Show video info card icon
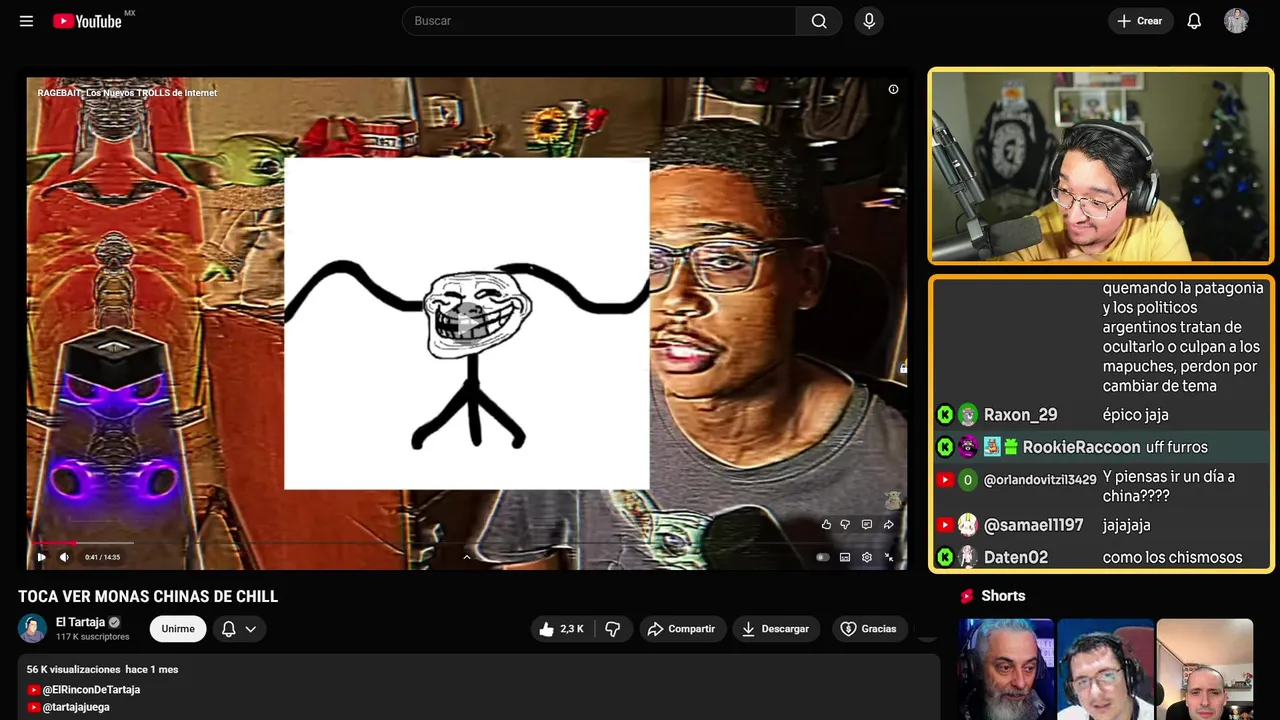Viewport: 1280px width, 720px height. click(x=893, y=89)
